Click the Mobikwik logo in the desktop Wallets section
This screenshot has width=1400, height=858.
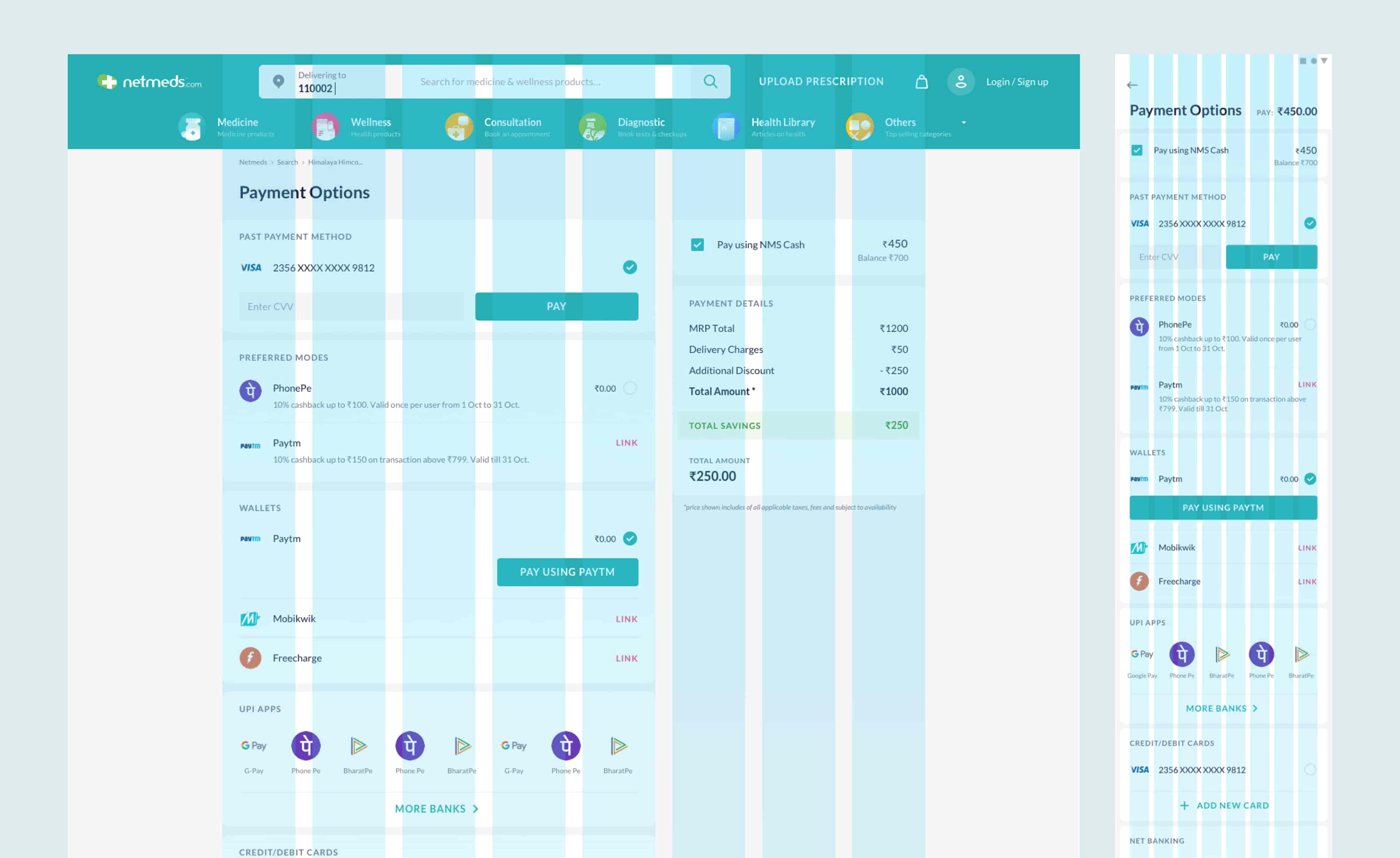click(x=250, y=618)
